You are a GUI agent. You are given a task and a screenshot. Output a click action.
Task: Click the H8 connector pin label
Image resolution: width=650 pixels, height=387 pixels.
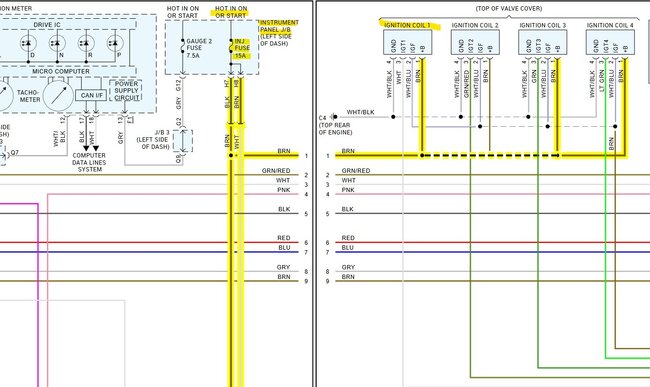(237, 83)
